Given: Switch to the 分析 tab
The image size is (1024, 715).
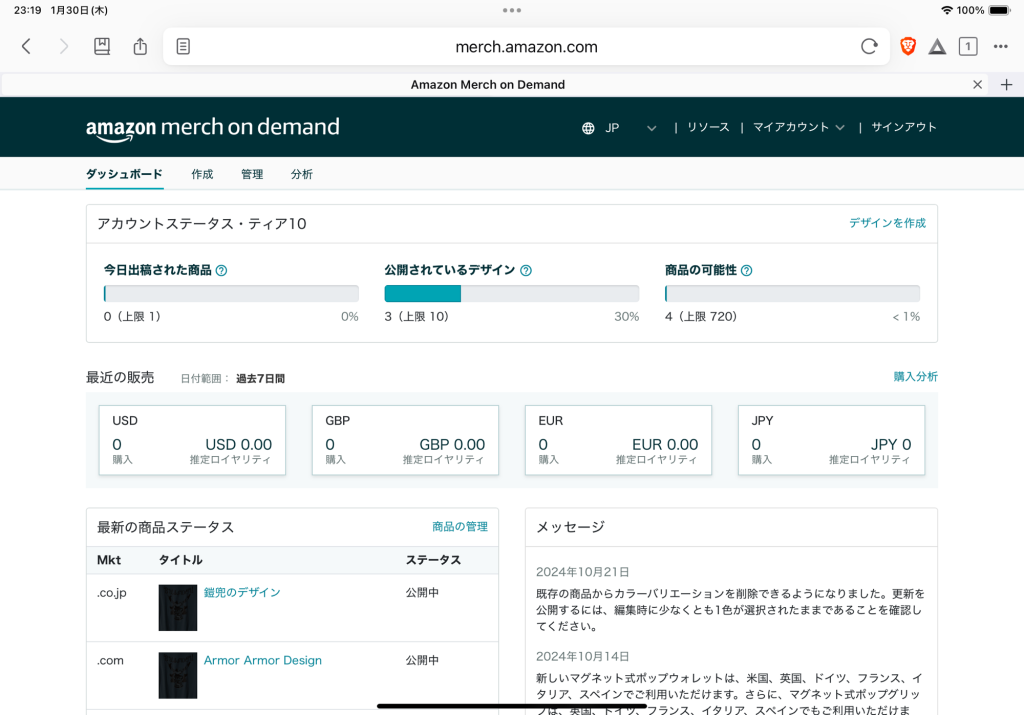Looking at the screenshot, I should click(x=302, y=174).
